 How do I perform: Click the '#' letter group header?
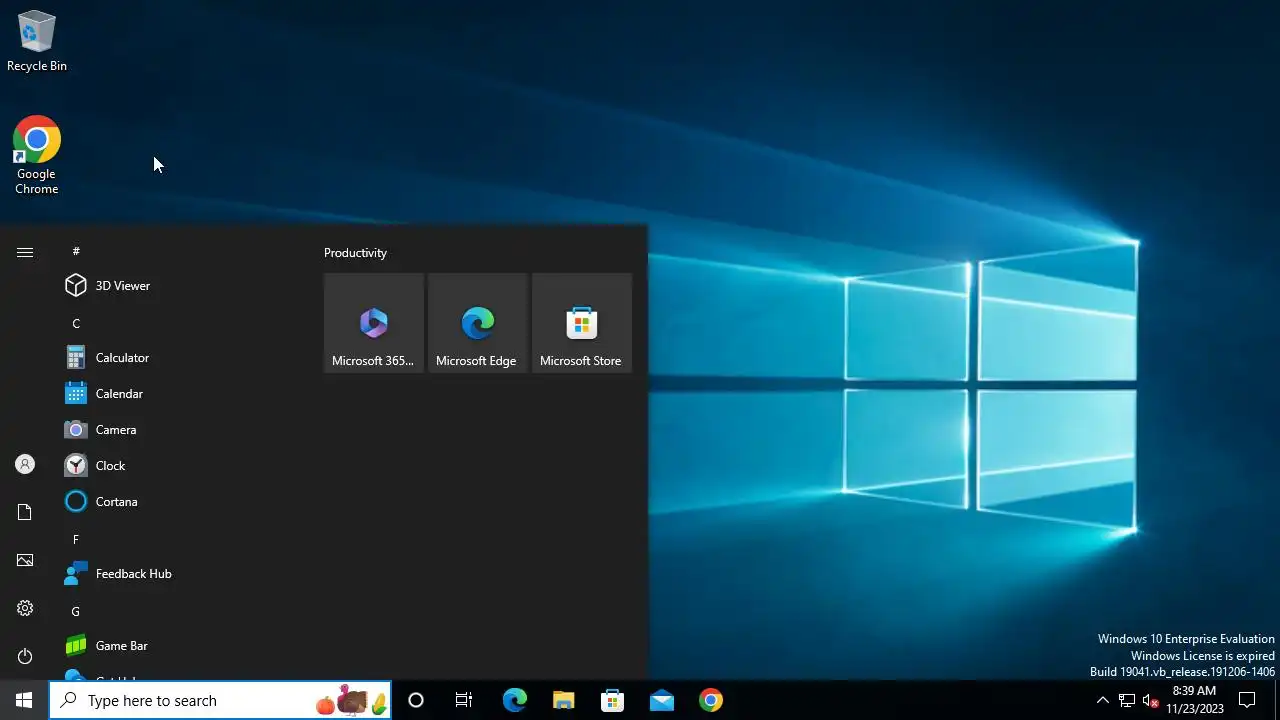pos(76,251)
